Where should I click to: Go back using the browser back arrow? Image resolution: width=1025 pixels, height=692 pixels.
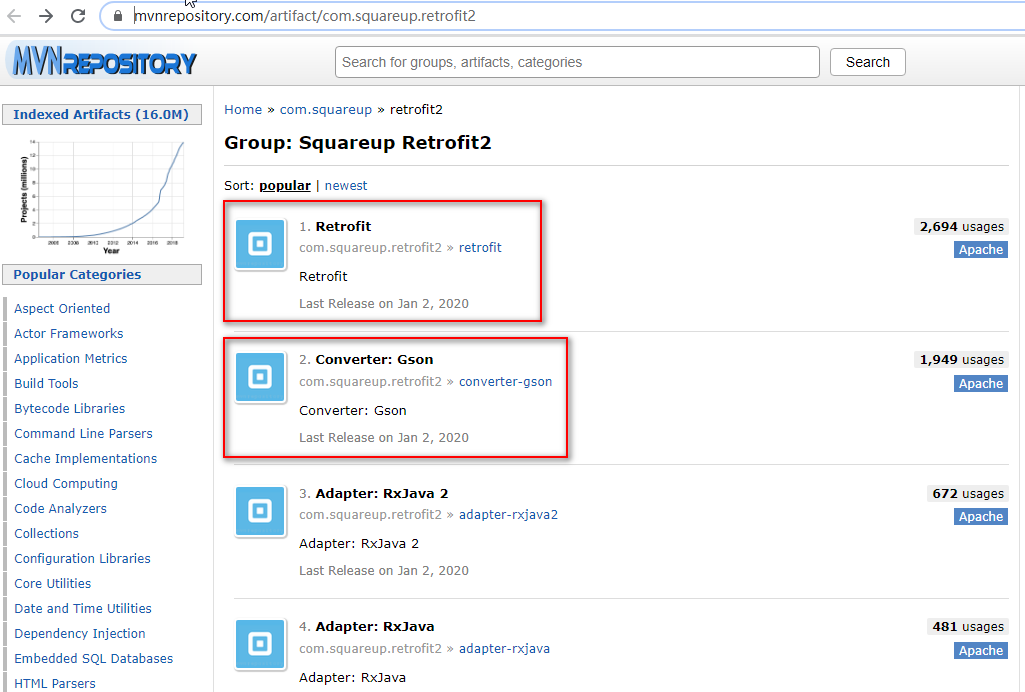click(x=14, y=16)
